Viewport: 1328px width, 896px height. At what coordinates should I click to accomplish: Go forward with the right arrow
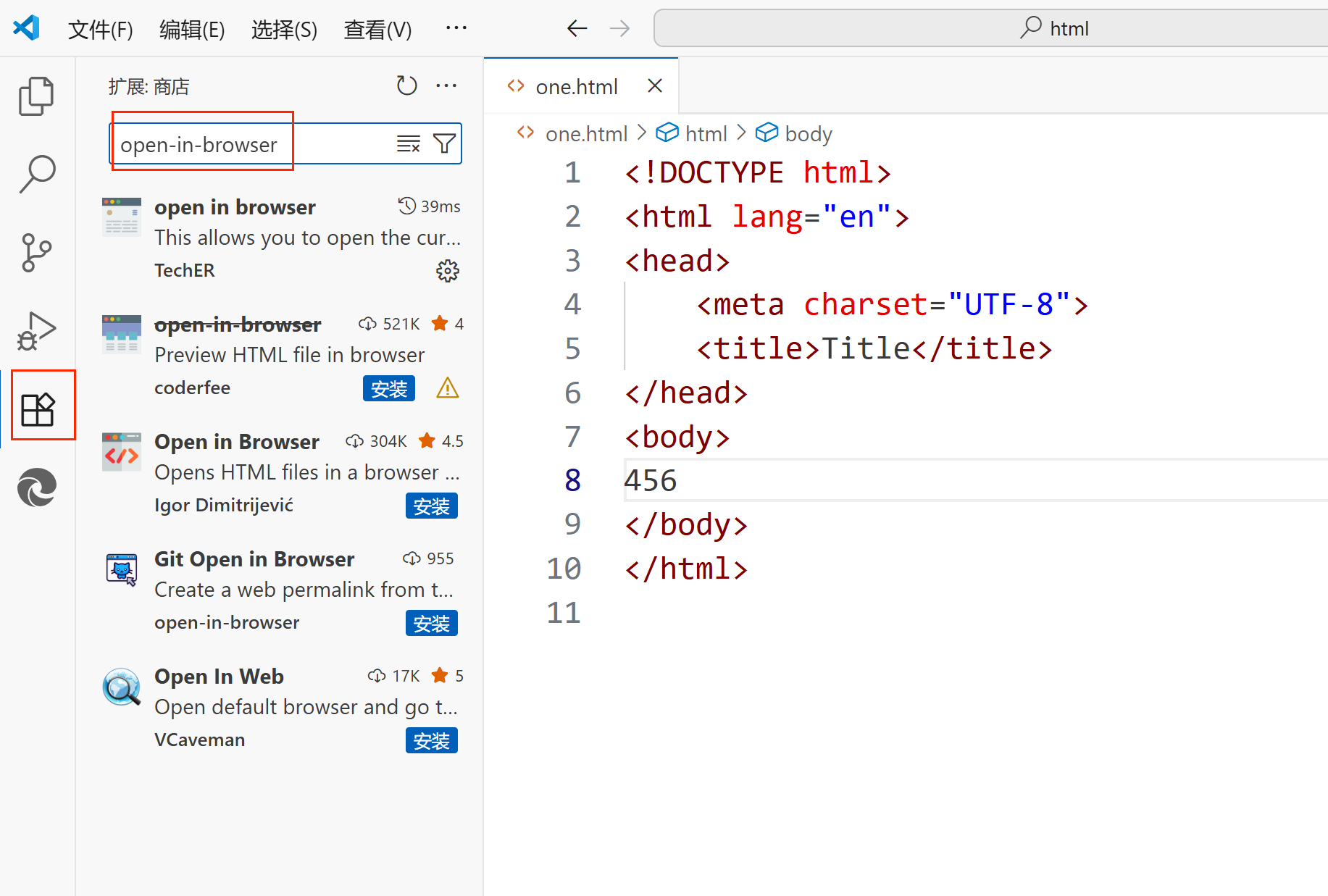click(619, 28)
